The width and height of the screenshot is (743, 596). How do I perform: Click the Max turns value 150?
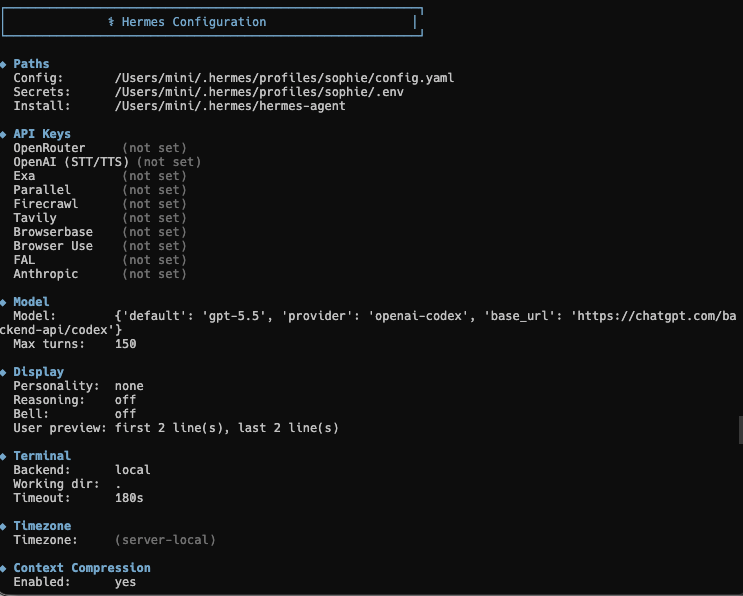coord(126,343)
